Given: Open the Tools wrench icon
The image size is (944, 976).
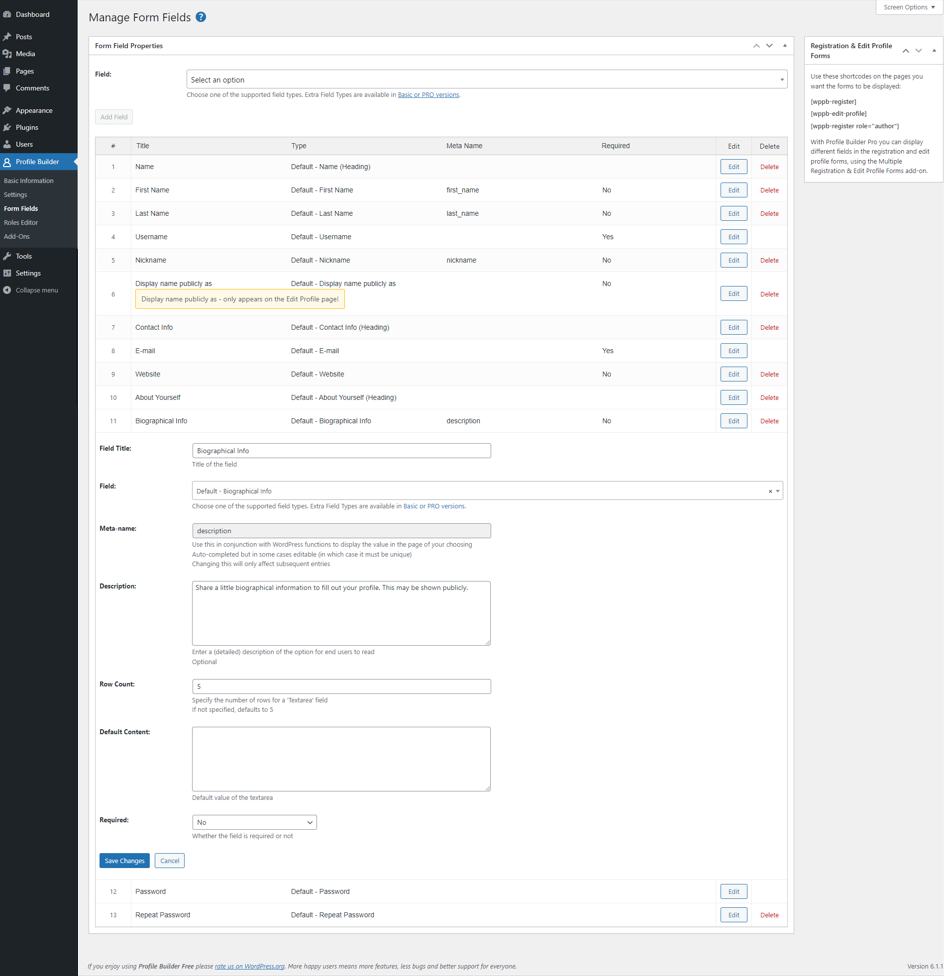Looking at the screenshot, I should click(x=7, y=256).
